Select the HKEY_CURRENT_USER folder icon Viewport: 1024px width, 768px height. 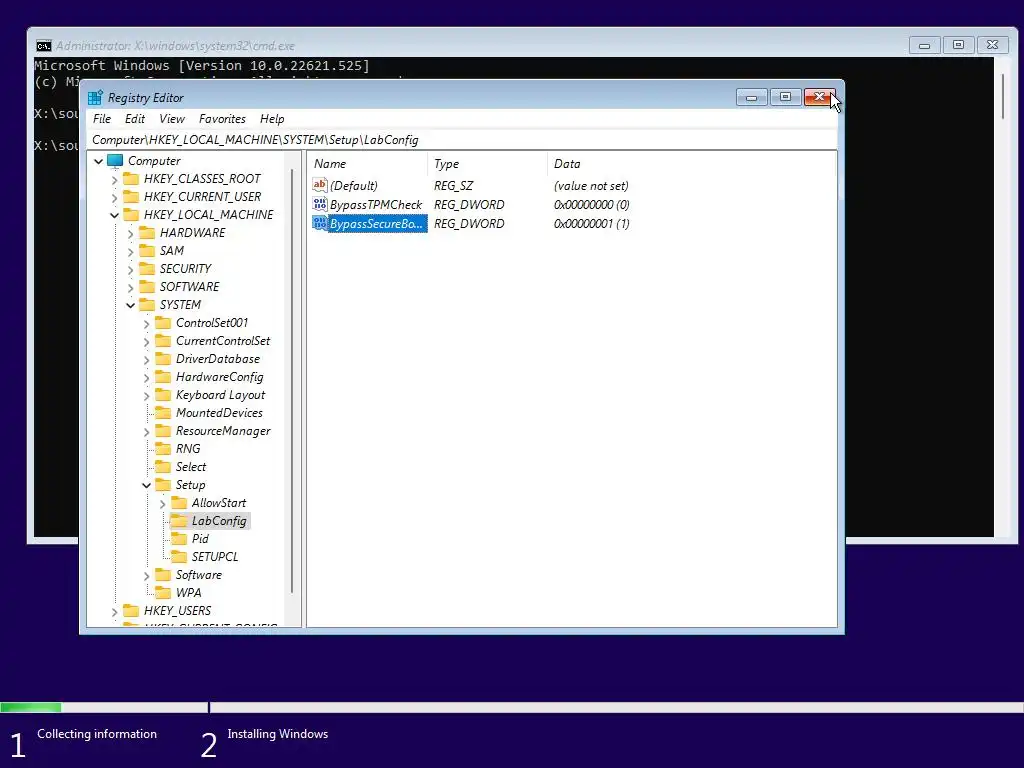click(131, 197)
